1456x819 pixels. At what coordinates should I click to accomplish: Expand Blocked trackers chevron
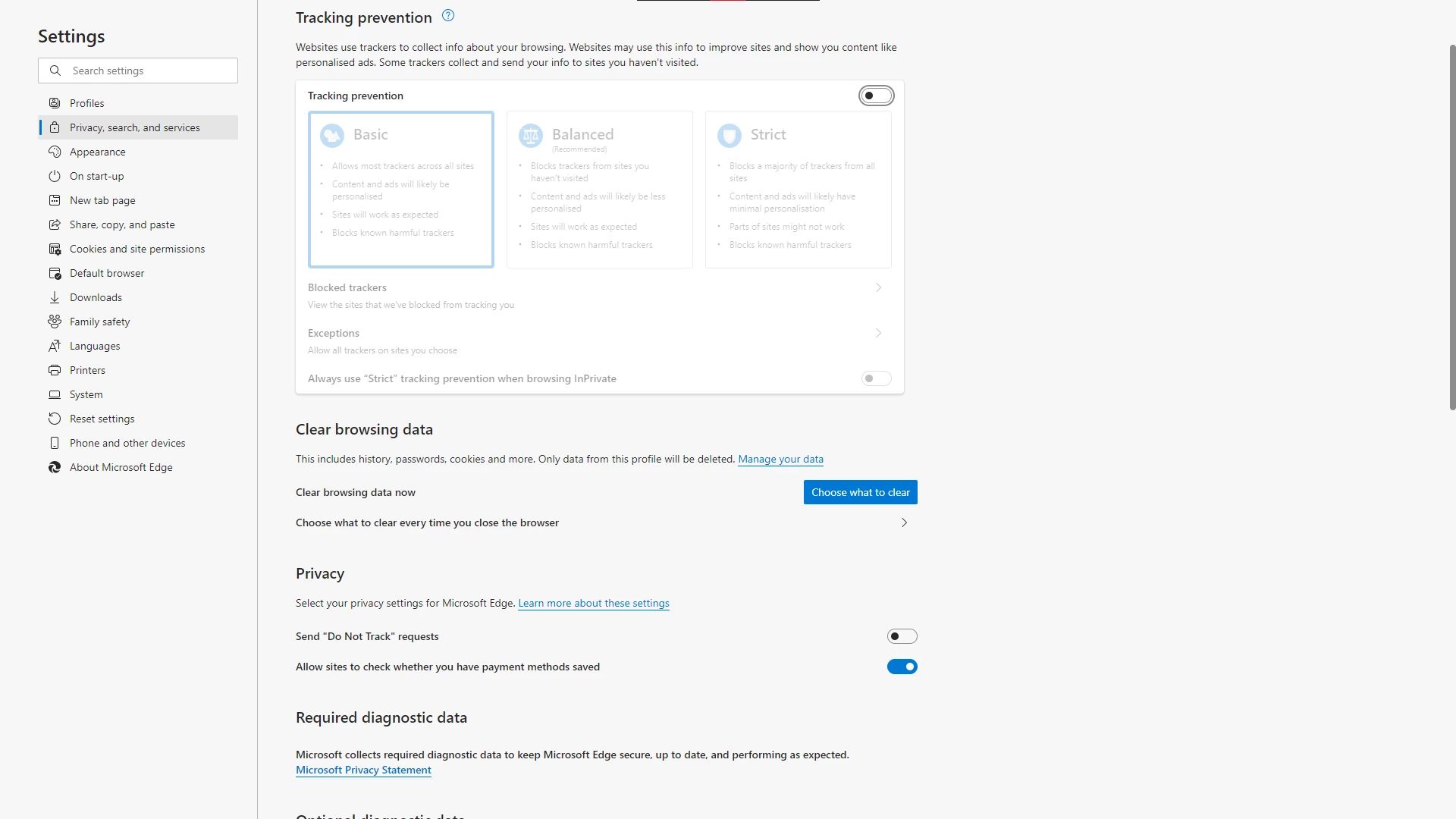point(878,287)
